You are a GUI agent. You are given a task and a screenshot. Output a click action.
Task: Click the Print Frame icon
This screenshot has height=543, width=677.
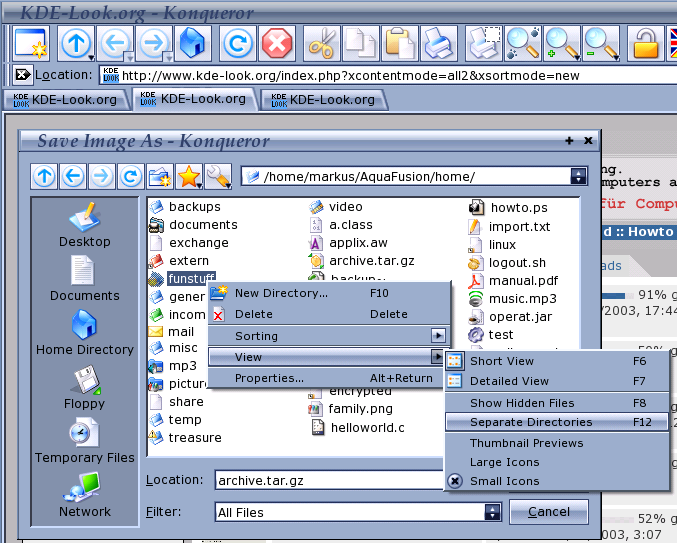(x=484, y=43)
